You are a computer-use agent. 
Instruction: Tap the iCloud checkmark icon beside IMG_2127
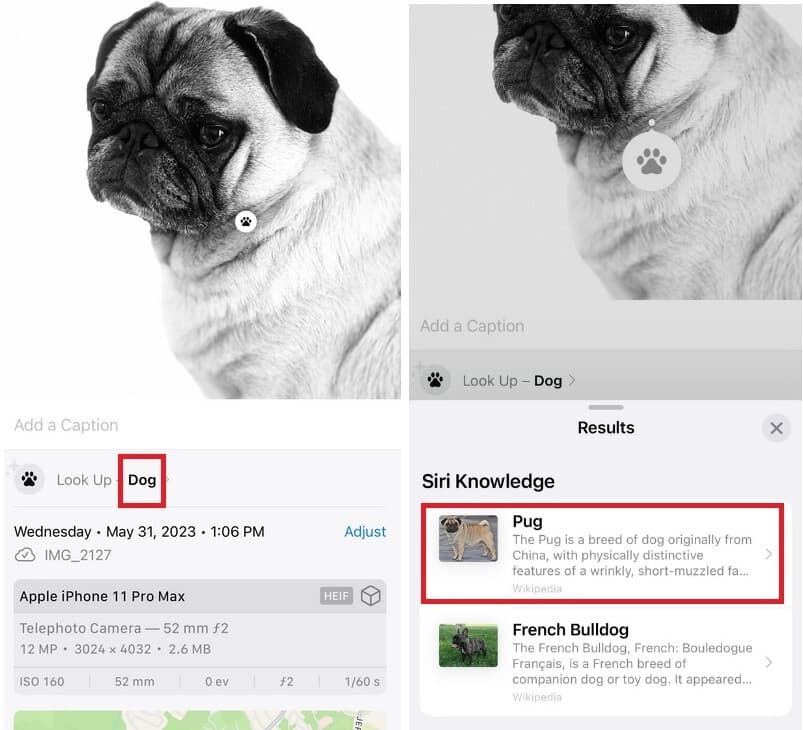(x=25, y=555)
